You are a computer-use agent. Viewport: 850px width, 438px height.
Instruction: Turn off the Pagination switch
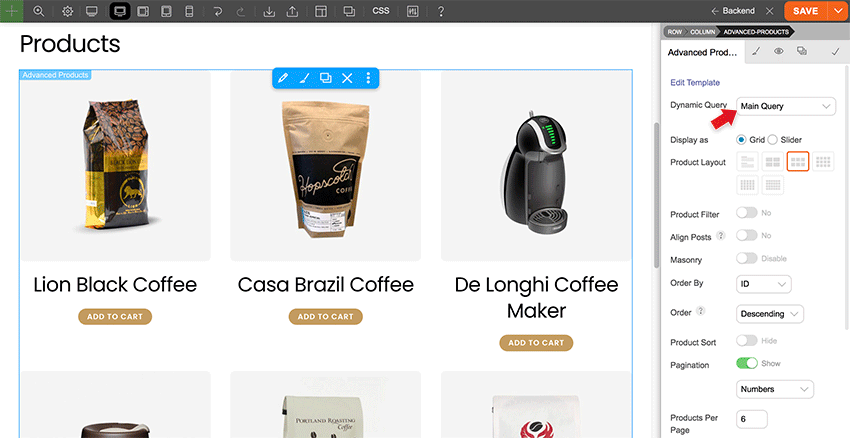tap(746, 363)
